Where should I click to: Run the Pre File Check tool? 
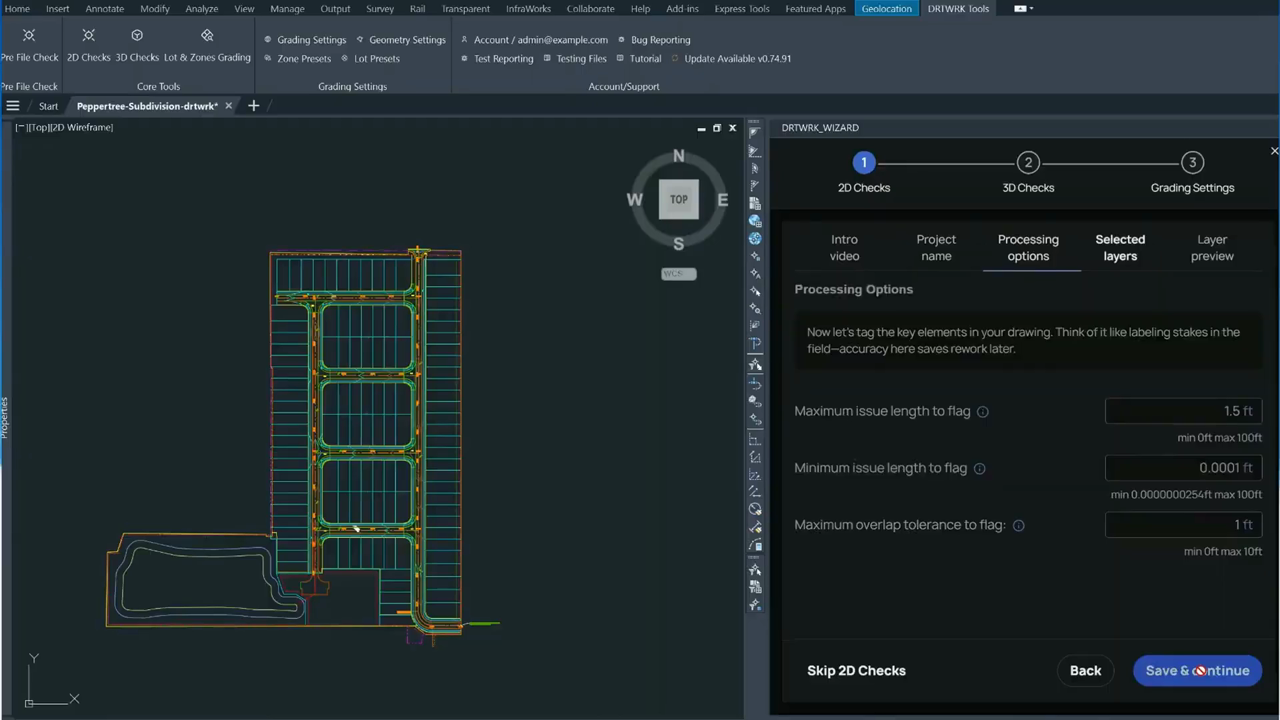coord(29,46)
